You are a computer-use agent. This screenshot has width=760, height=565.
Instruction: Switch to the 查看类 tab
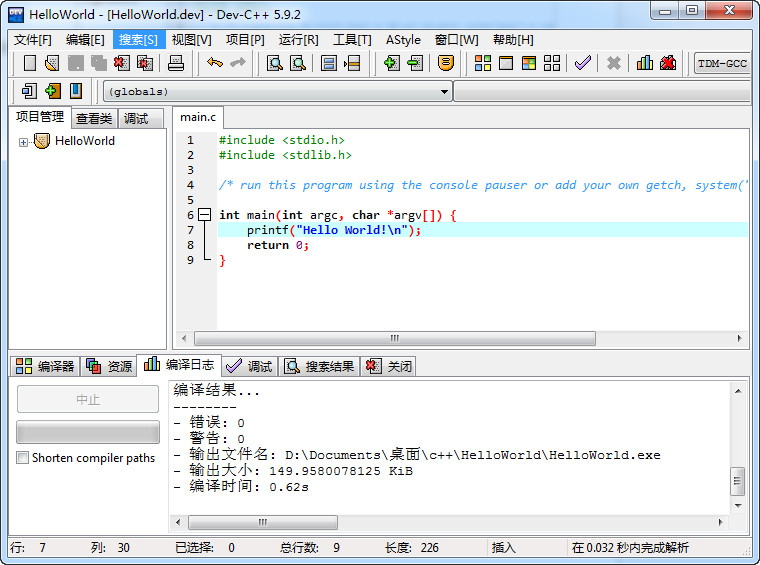point(94,118)
